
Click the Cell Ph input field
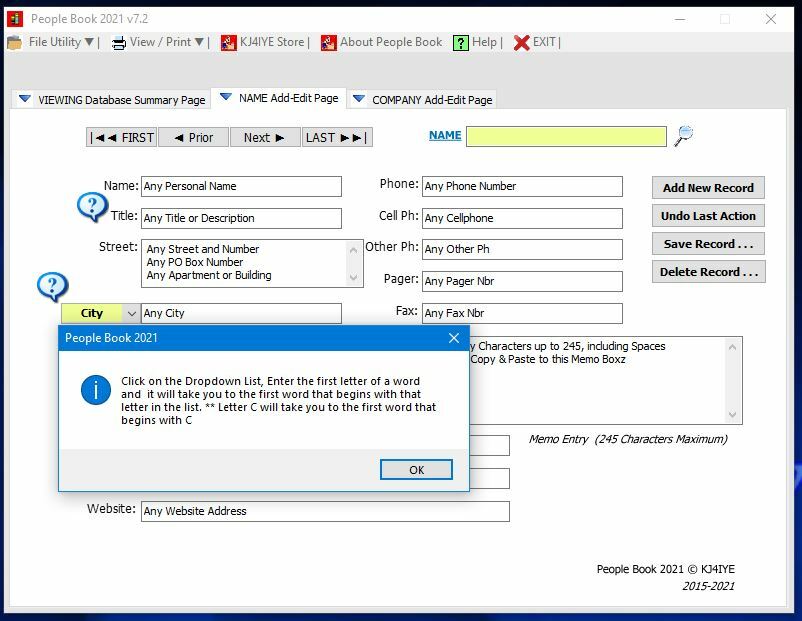[522, 218]
